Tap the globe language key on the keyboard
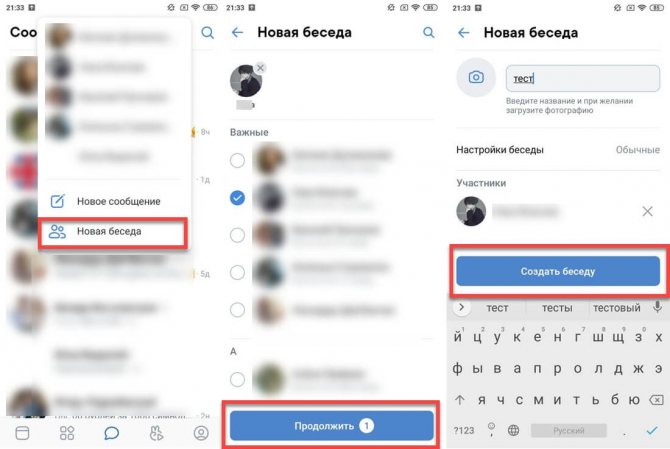 point(513,430)
